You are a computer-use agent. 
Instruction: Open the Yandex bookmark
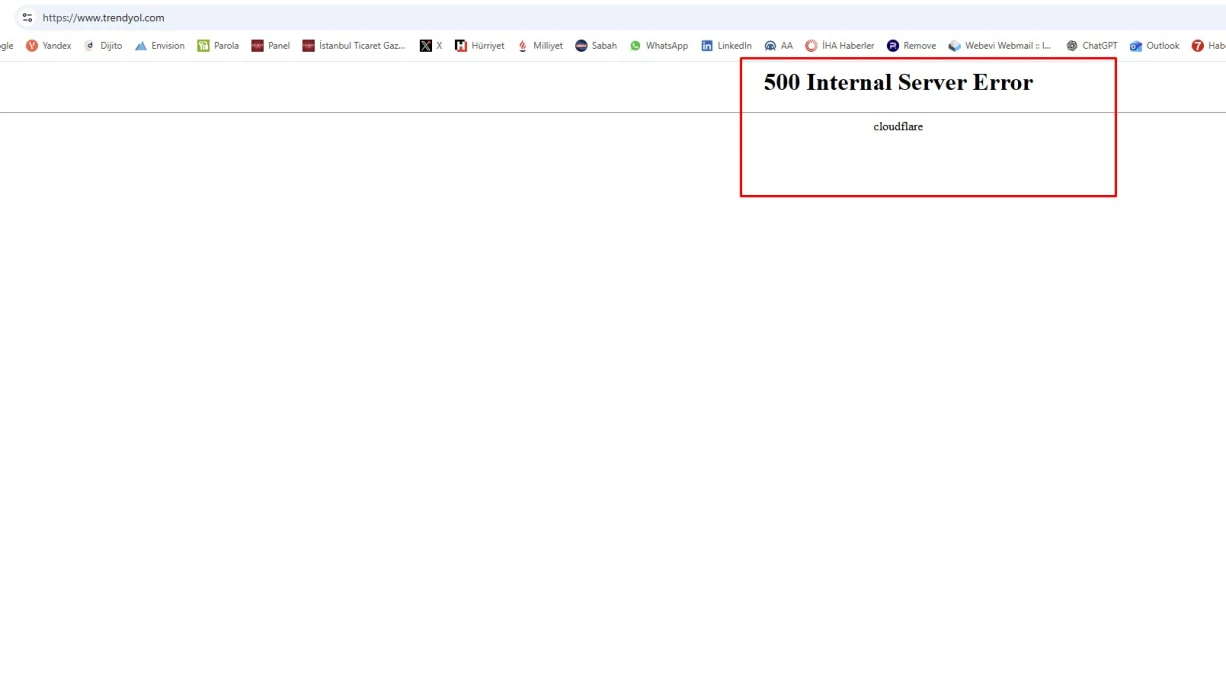click(49, 46)
